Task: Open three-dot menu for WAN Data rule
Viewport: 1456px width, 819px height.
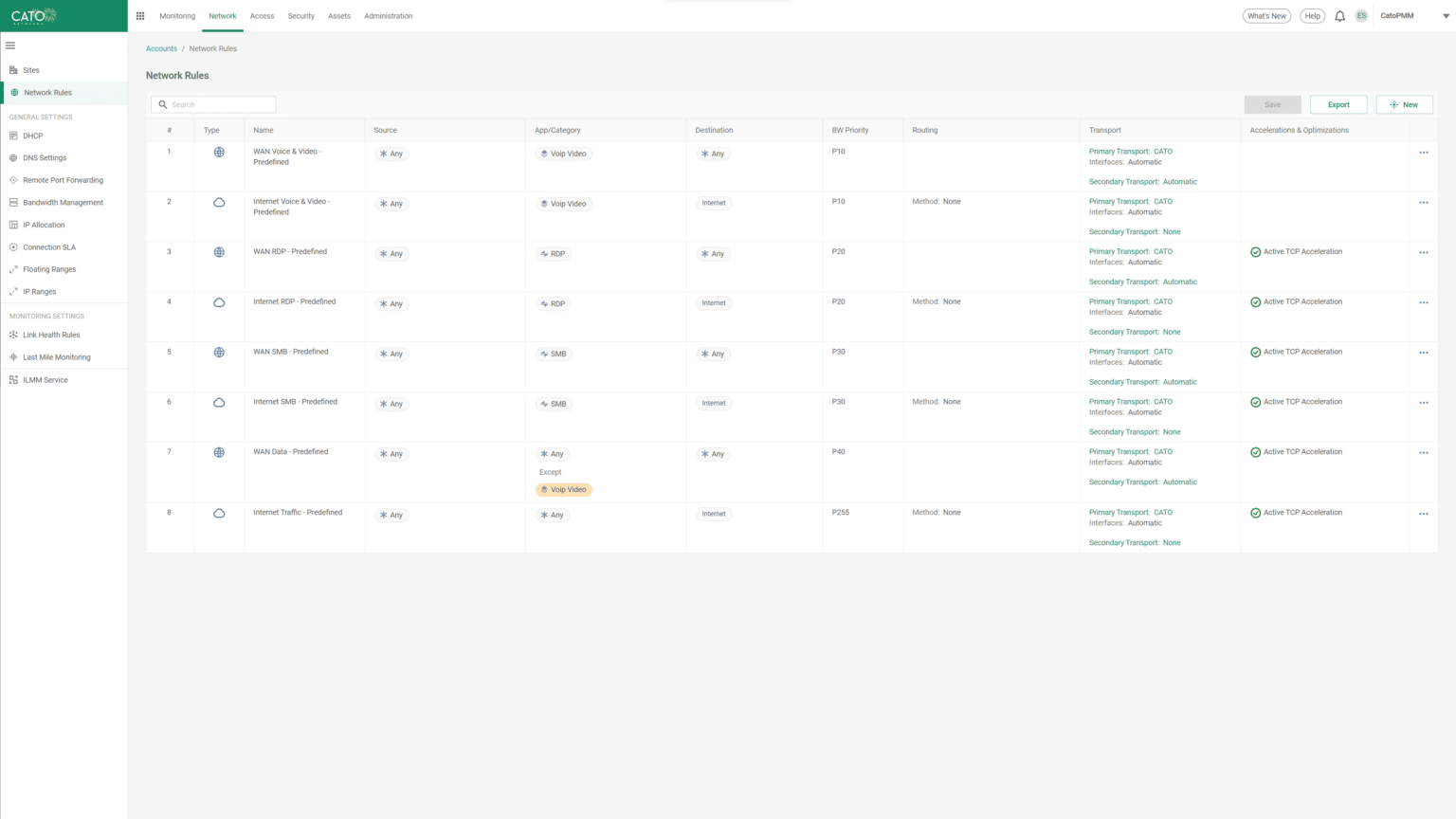Action: (x=1423, y=453)
